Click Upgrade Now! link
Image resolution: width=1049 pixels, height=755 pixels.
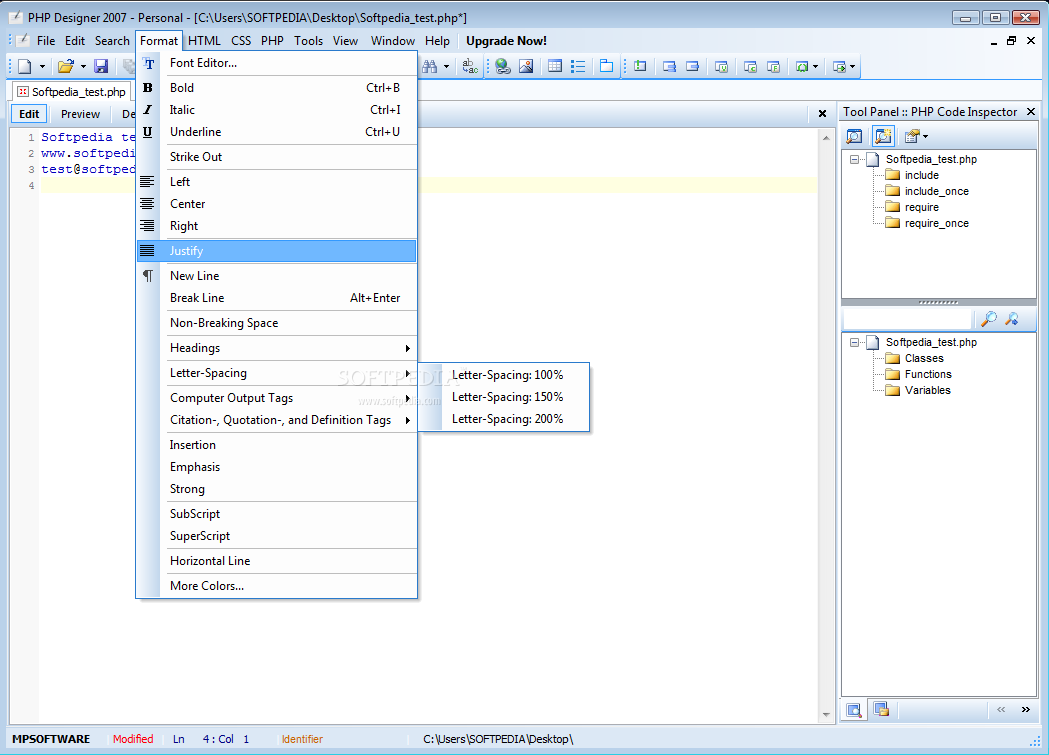pyautogui.click(x=506, y=41)
